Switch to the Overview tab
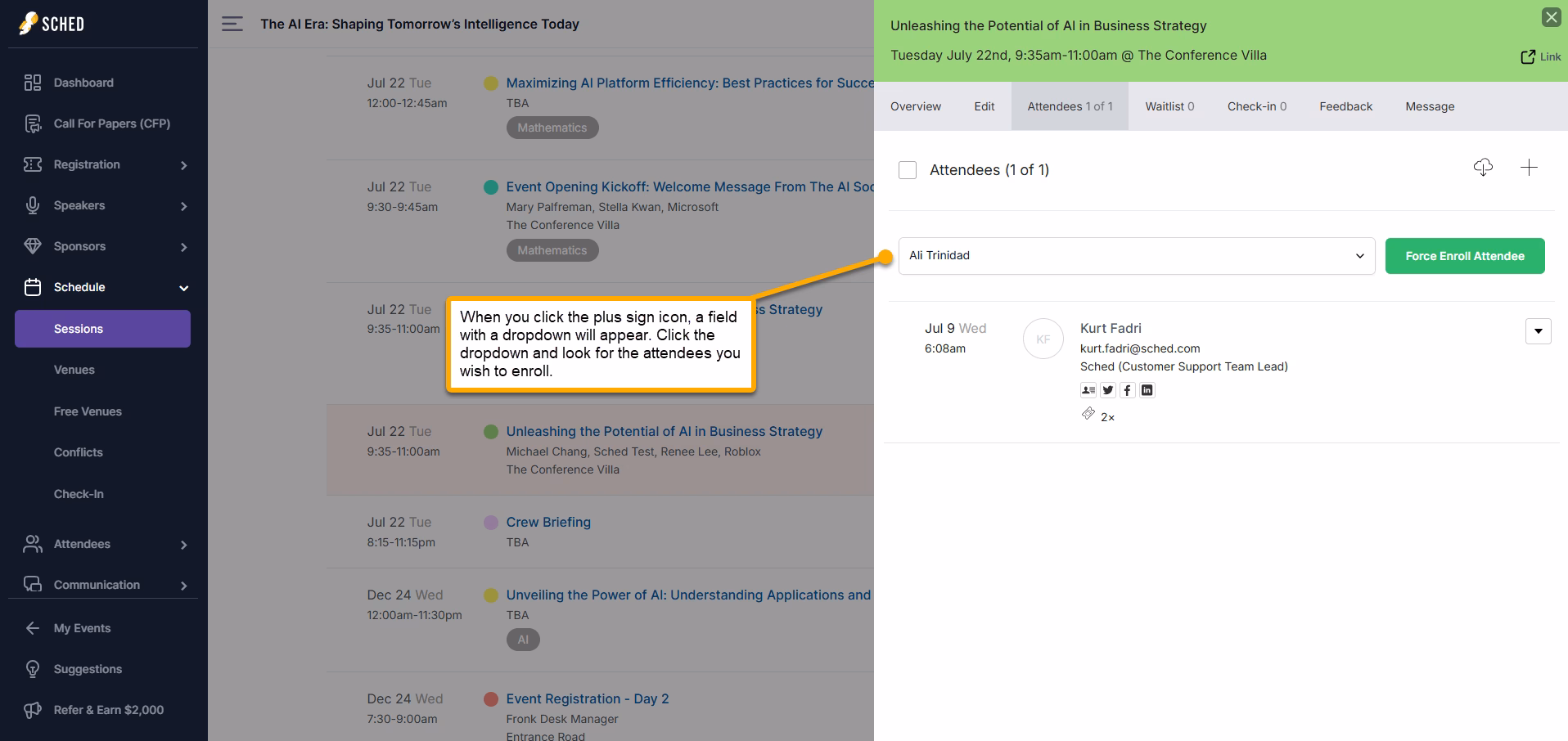 pyautogui.click(x=916, y=106)
